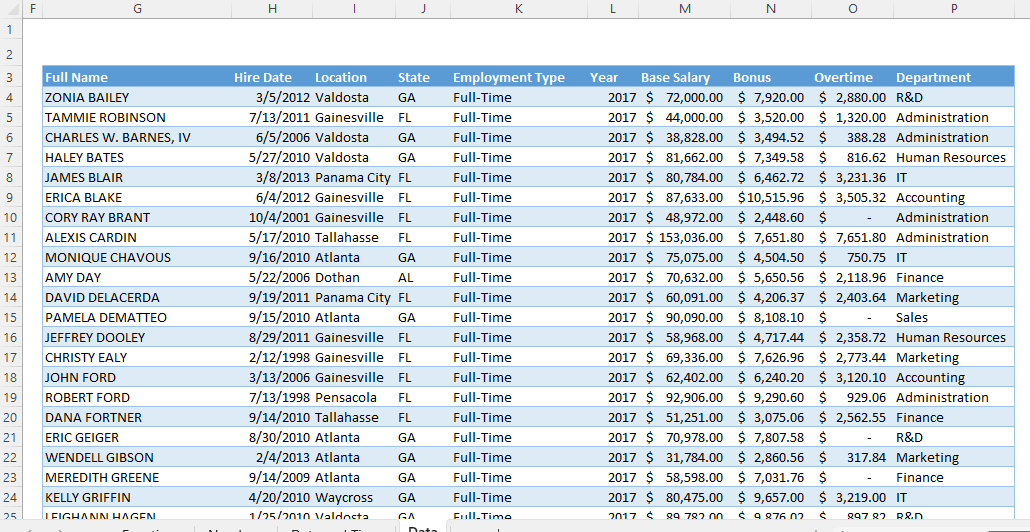Select the CORY RAY BRANT name cell
Viewport: 1030px width, 532px height.
click(137, 217)
